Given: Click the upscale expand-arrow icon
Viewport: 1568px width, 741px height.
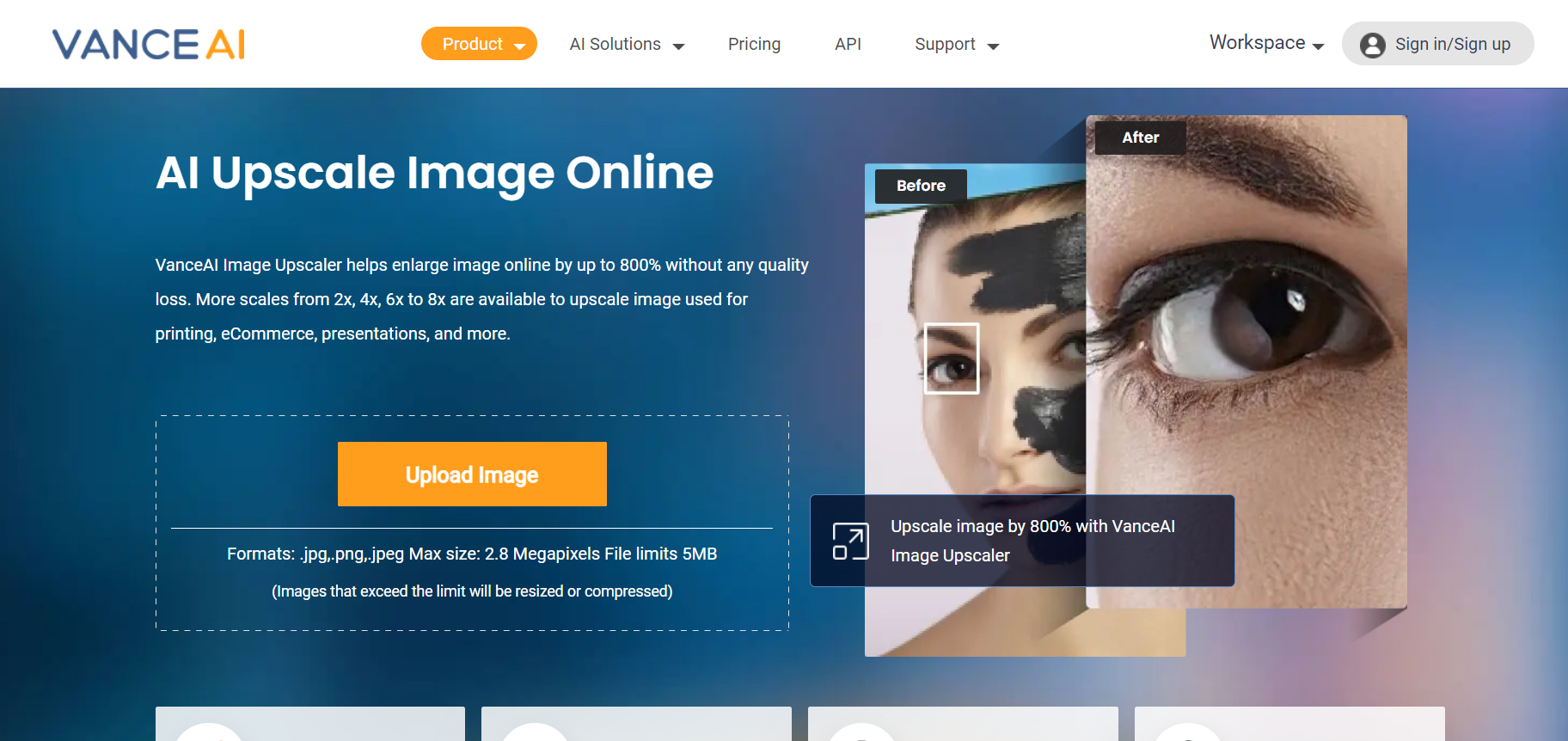Looking at the screenshot, I should (850, 542).
